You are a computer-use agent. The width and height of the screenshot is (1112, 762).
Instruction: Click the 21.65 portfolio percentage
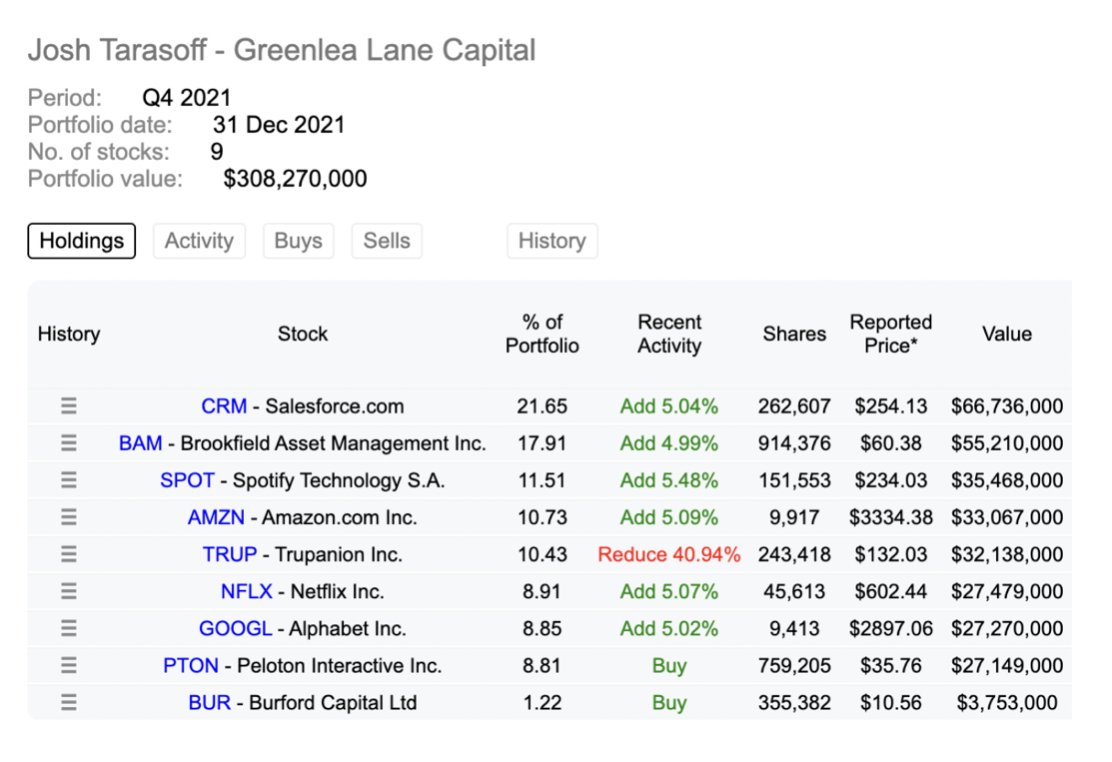pos(542,406)
